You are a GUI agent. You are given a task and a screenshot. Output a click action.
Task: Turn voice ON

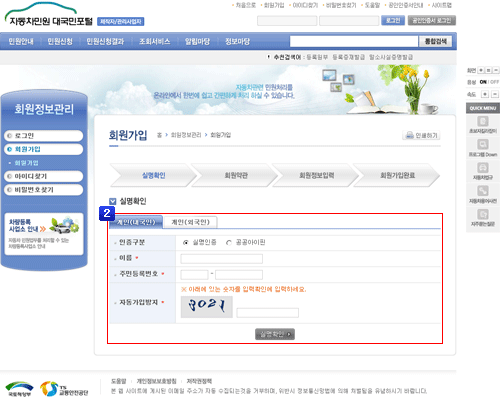[x=483, y=82]
